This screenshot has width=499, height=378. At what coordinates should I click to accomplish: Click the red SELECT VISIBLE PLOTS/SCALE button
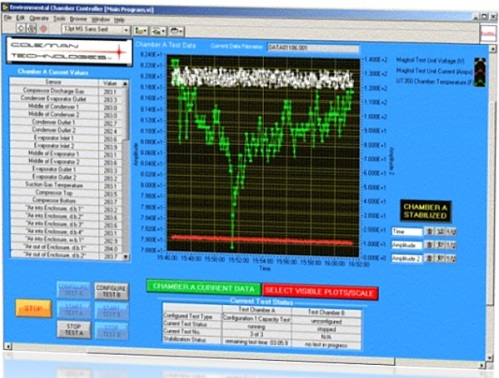320,292
